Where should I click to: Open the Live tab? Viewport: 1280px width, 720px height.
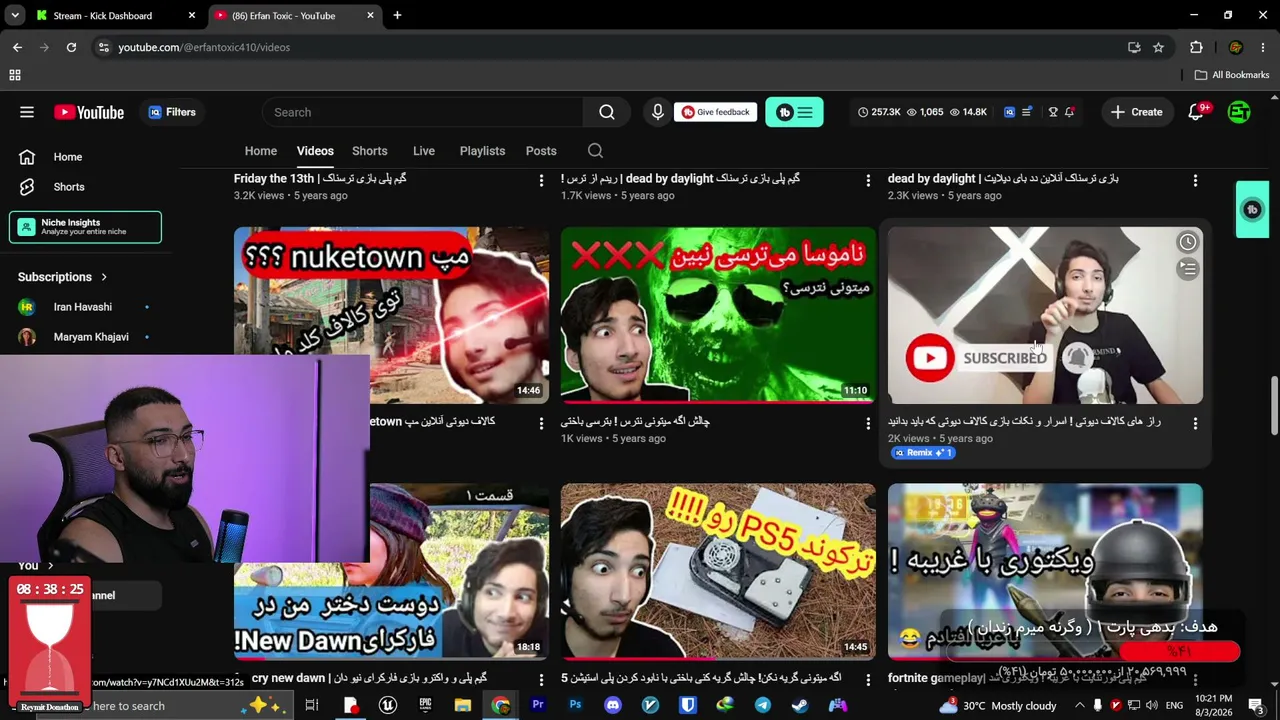pos(424,151)
